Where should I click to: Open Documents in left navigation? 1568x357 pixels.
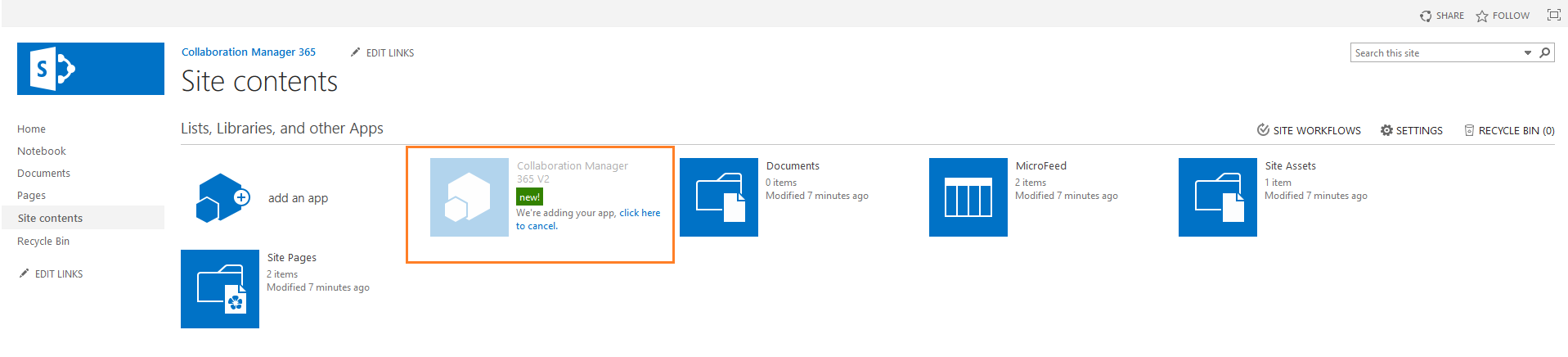pos(43,174)
